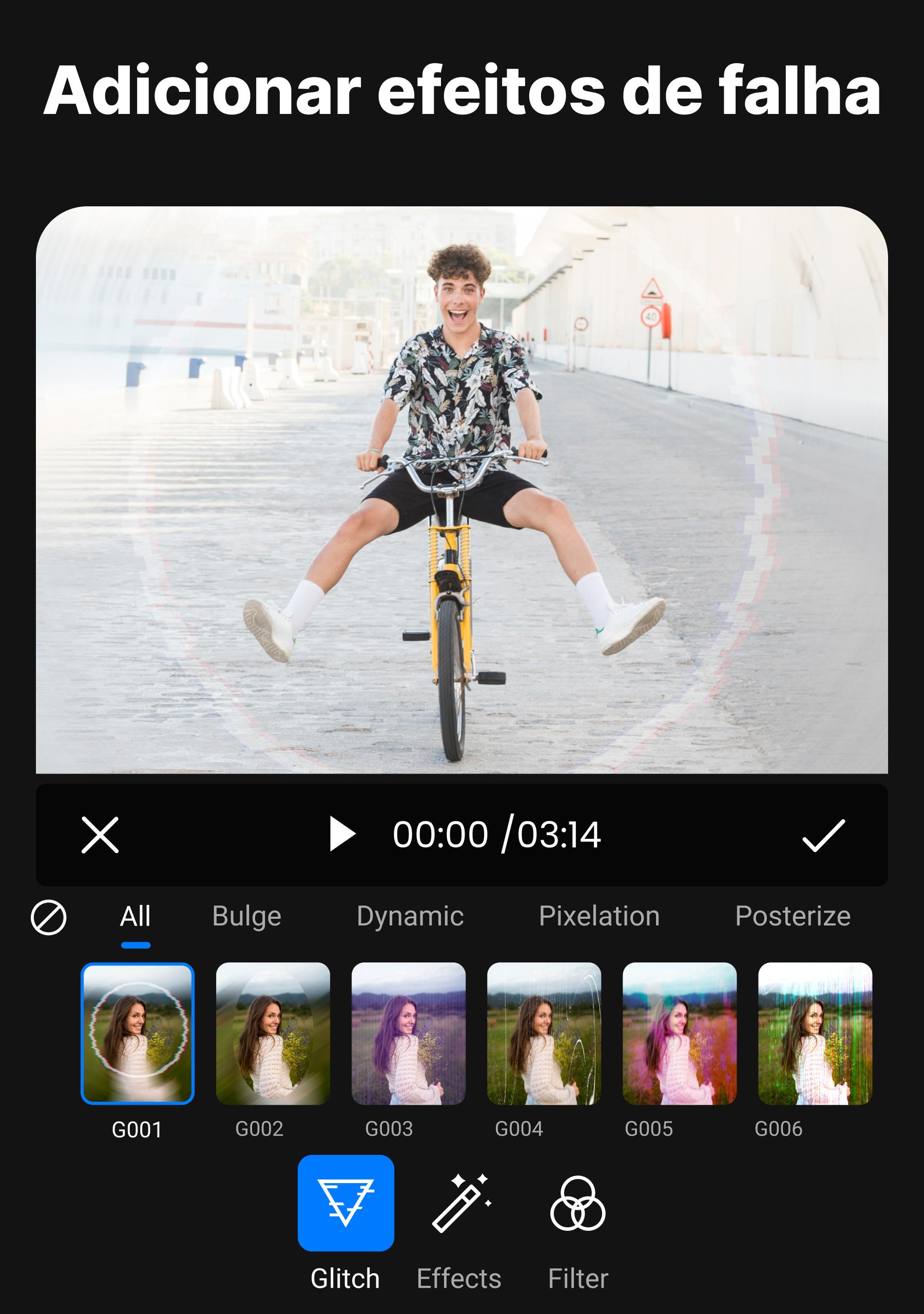Open the Dynamic category tab
The height and width of the screenshot is (1314, 924).
click(x=410, y=916)
